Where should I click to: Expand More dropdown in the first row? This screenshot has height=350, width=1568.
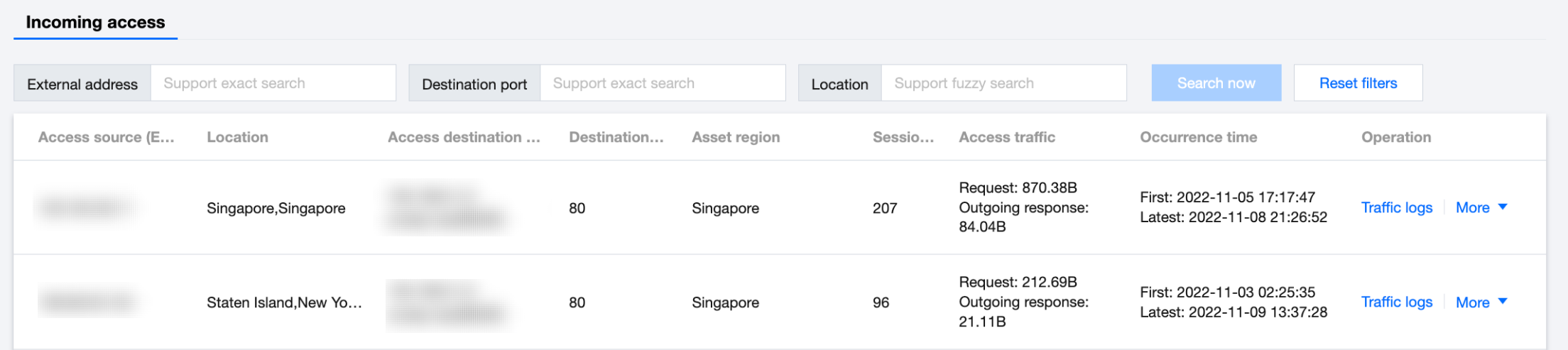pyautogui.click(x=1481, y=208)
